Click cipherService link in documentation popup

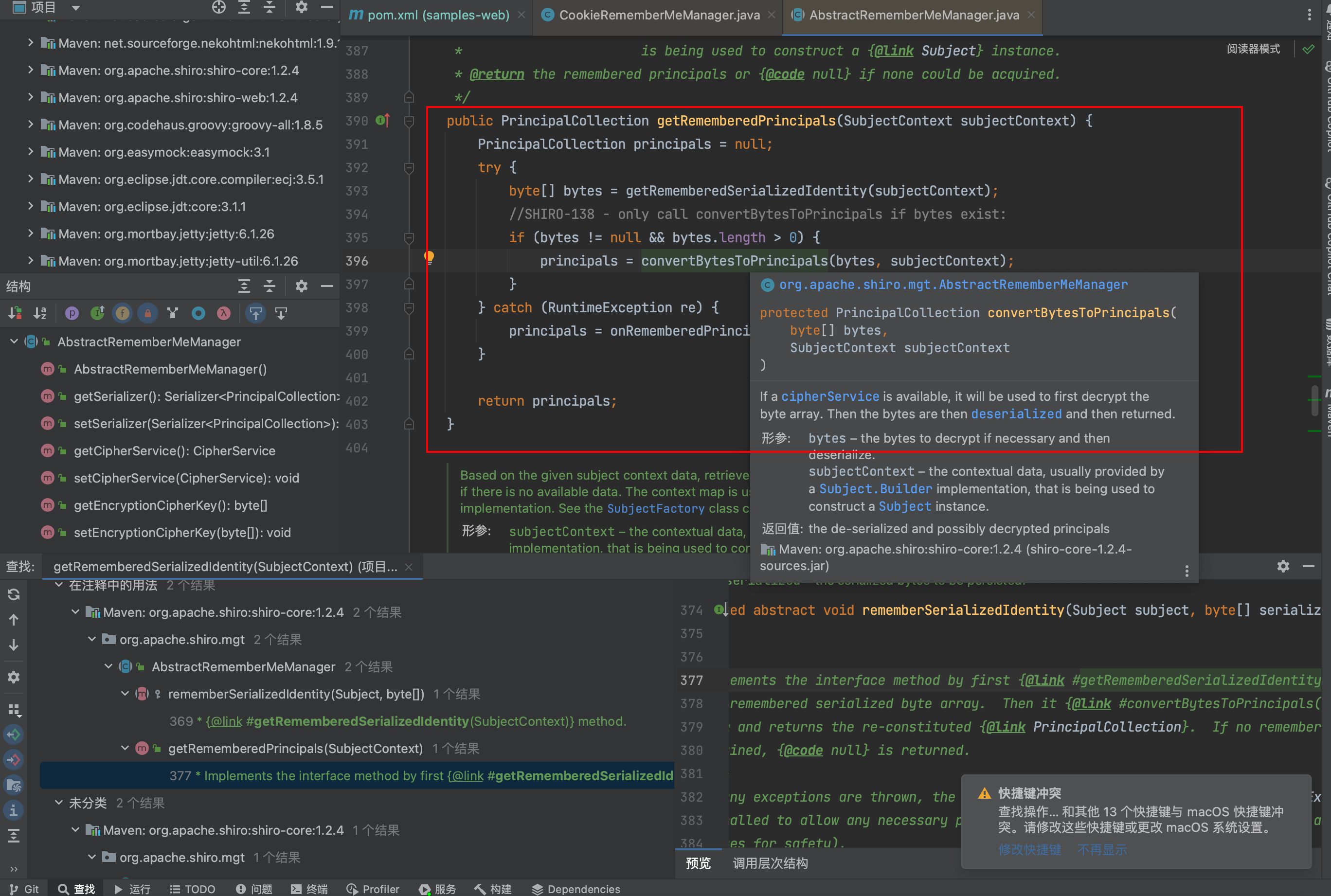(x=830, y=396)
